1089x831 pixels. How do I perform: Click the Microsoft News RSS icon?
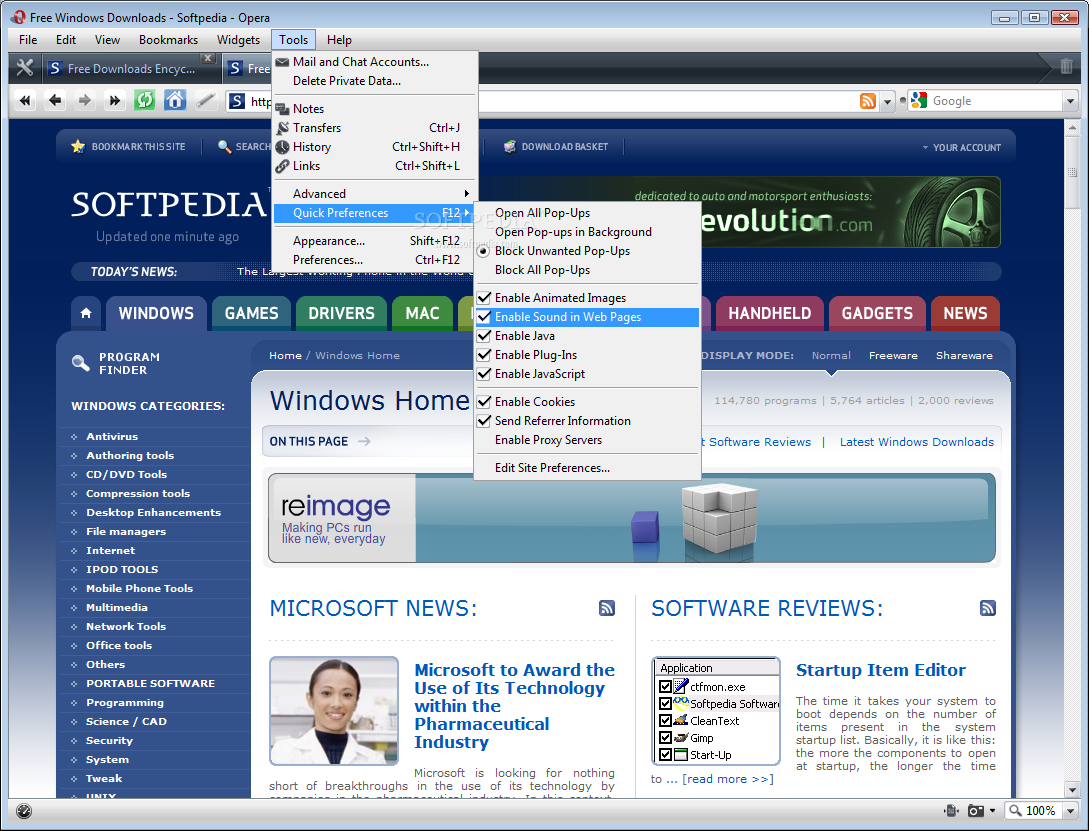[x=607, y=608]
